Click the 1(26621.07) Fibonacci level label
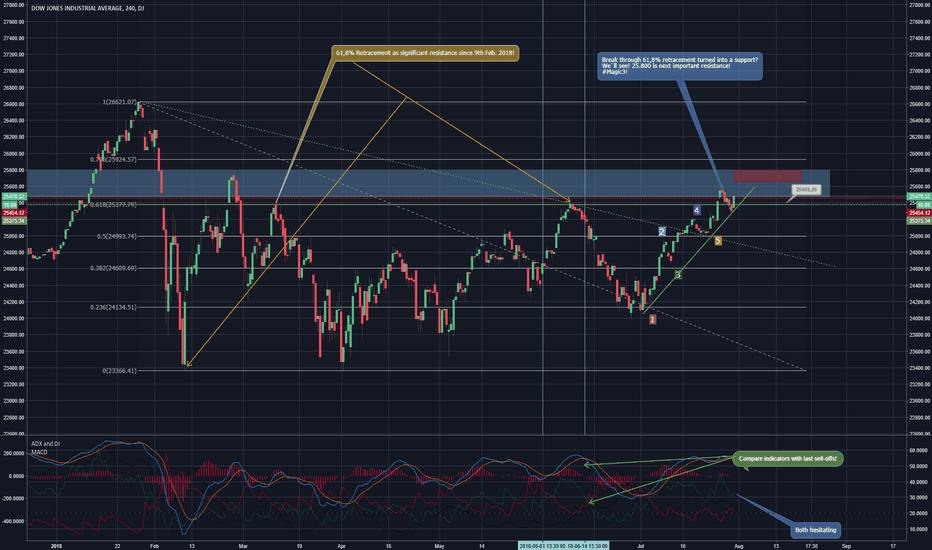 119,102
